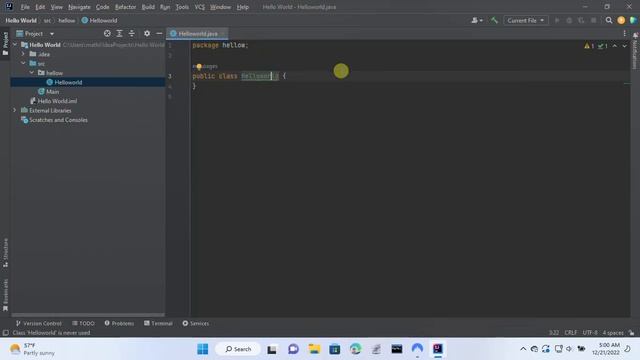Click Expand All in Project panel
This screenshot has width=640, height=360.
[x=119, y=33]
